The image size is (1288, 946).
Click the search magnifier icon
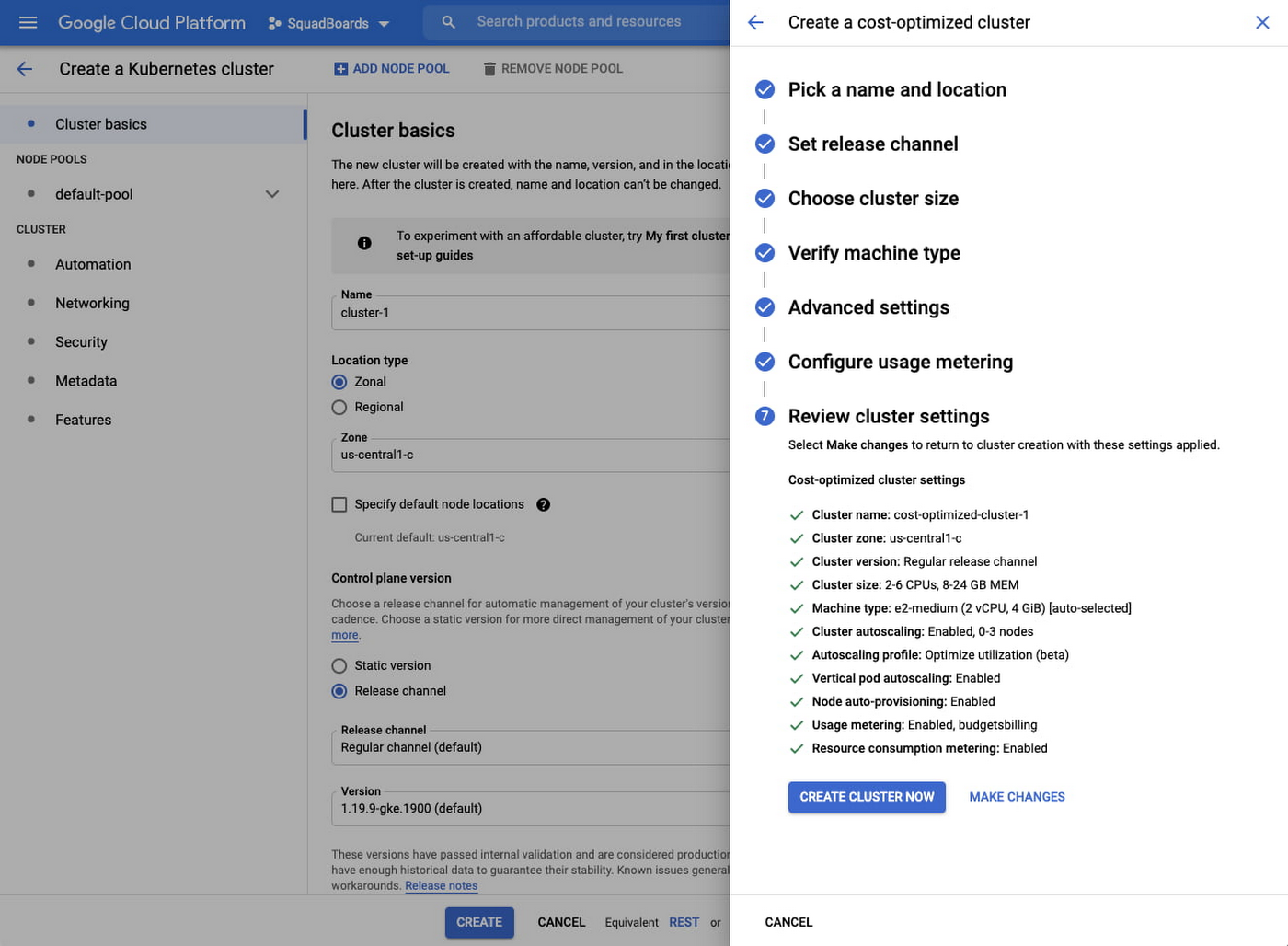pos(448,22)
